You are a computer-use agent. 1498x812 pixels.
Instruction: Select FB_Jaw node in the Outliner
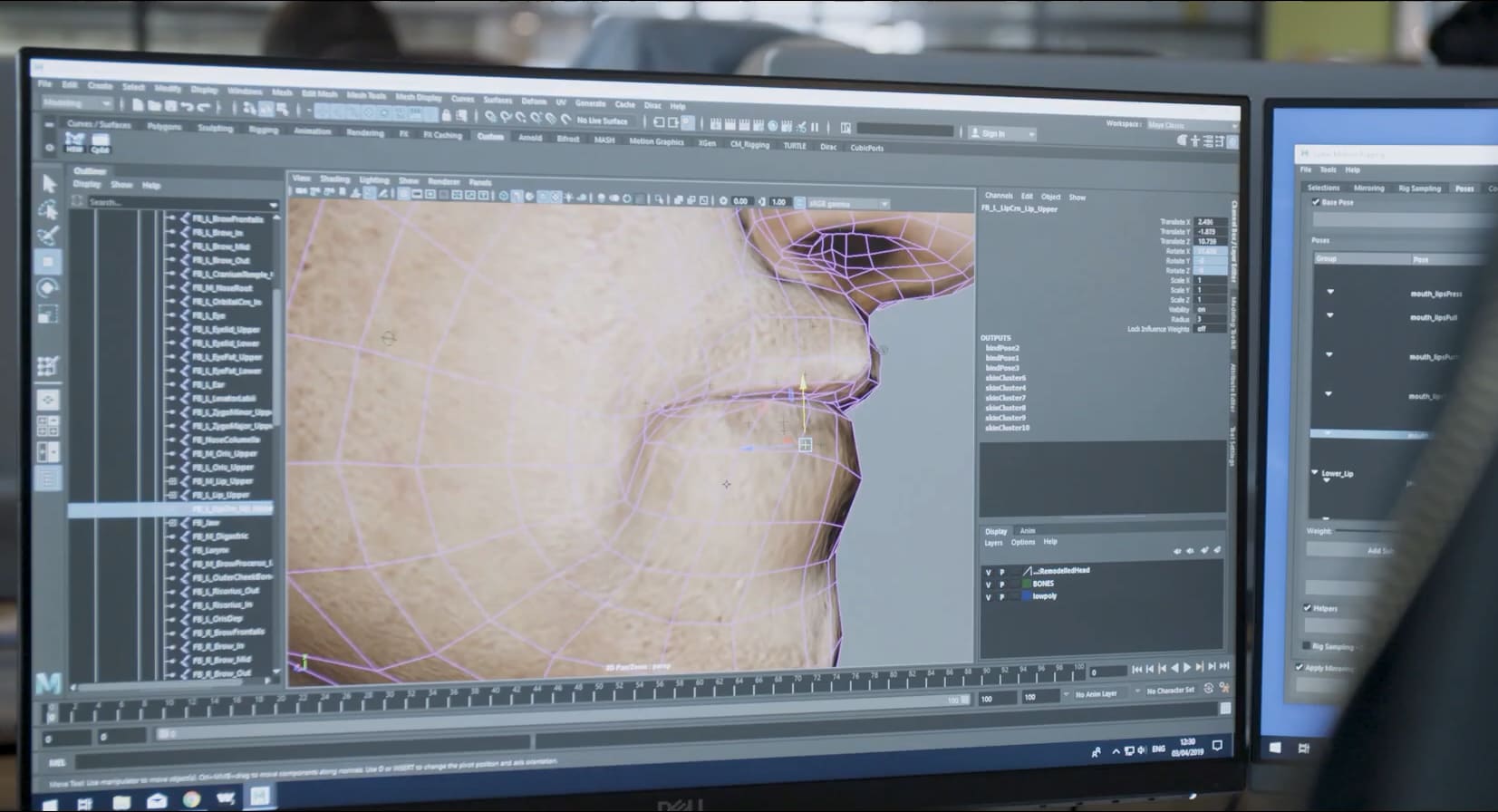[x=208, y=523]
